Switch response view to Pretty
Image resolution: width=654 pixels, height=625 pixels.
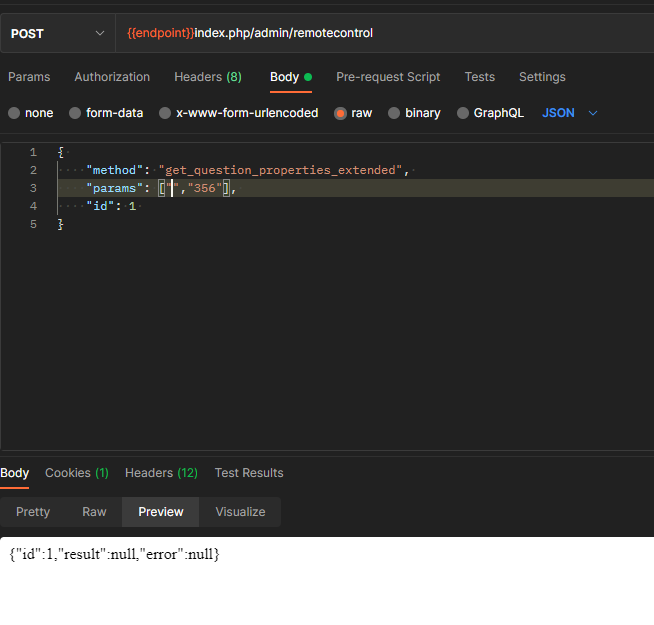(x=33, y=512)
